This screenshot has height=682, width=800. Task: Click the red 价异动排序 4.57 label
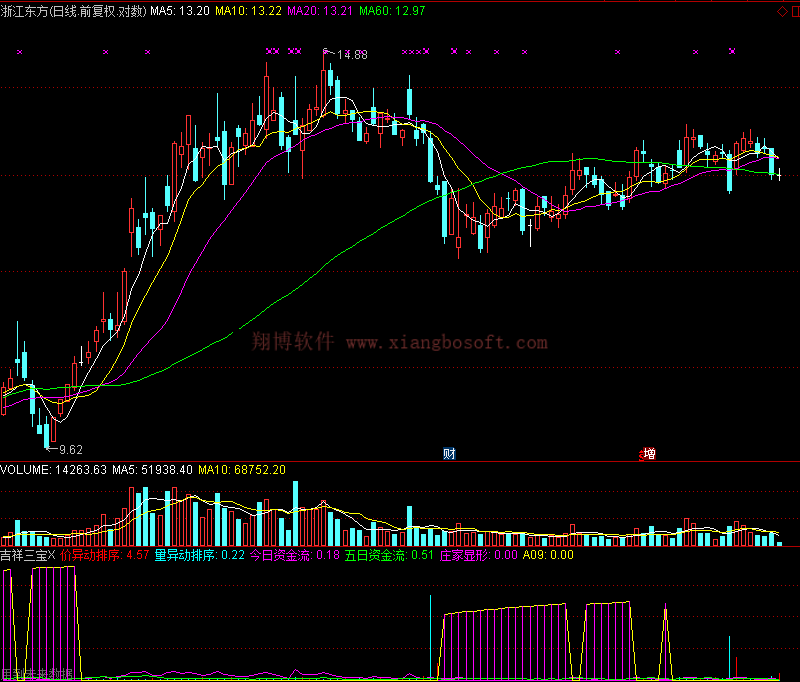[105, 555]
